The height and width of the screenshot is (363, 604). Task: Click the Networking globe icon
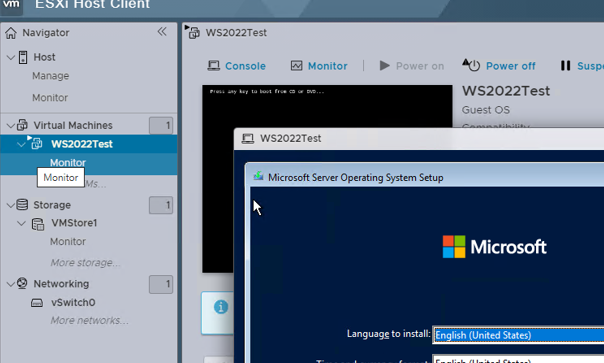coord(22,283)
